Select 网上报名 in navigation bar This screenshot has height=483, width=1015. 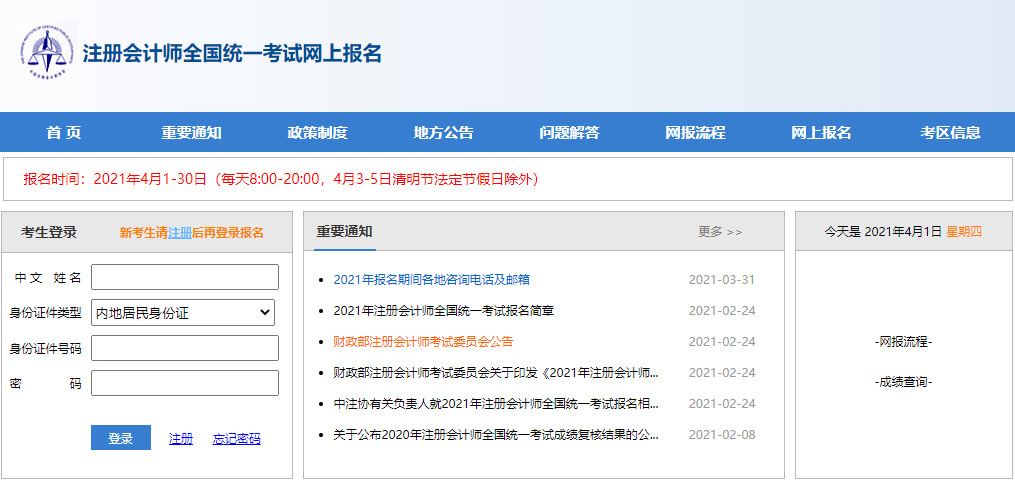(x=821, y=133)
